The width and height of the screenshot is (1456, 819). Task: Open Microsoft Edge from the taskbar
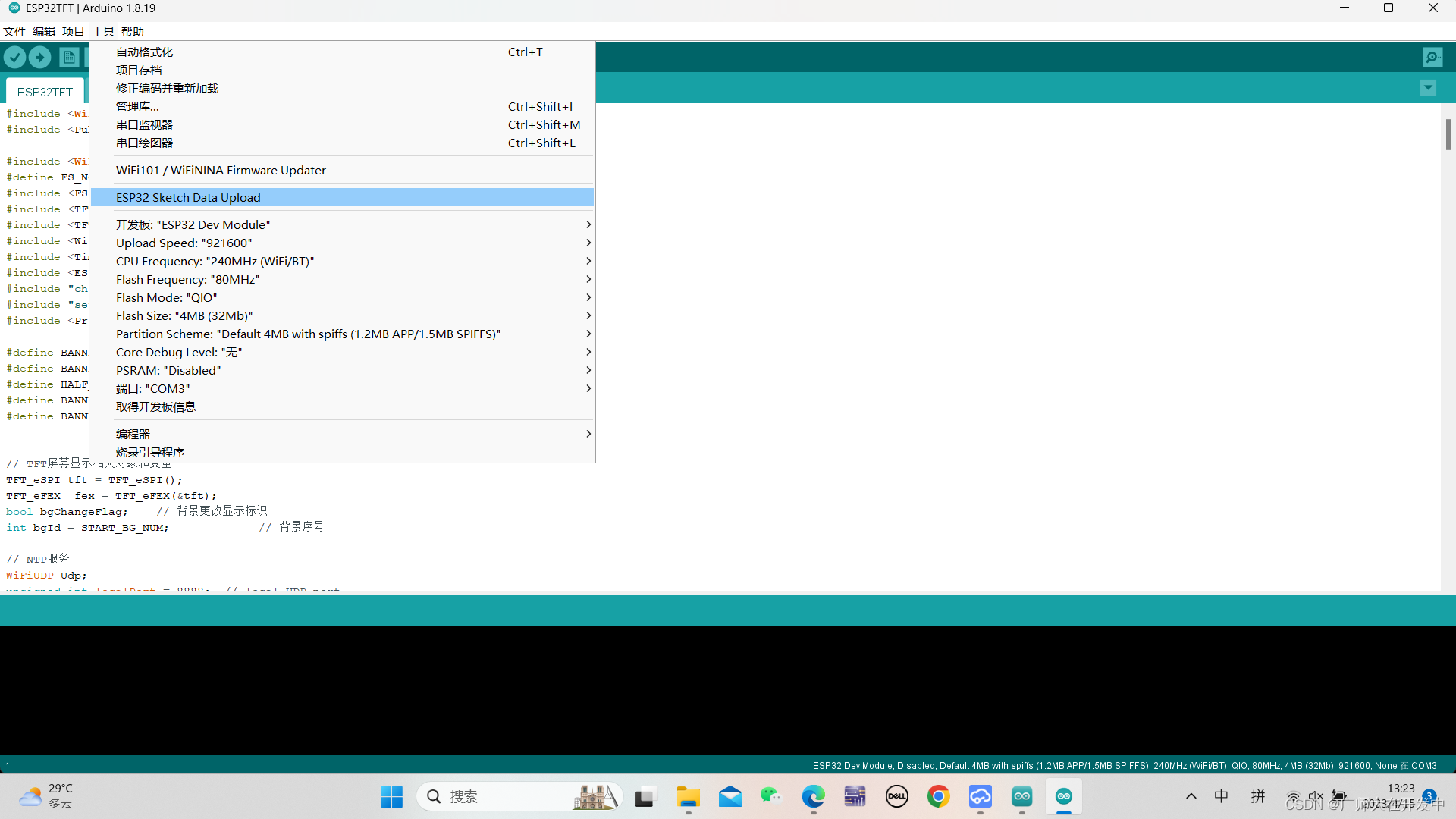[813, 796]
